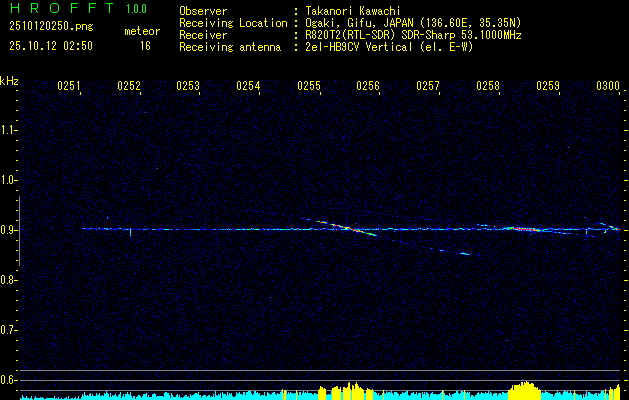Click the yellow power peak under 0256

point(347,390)
